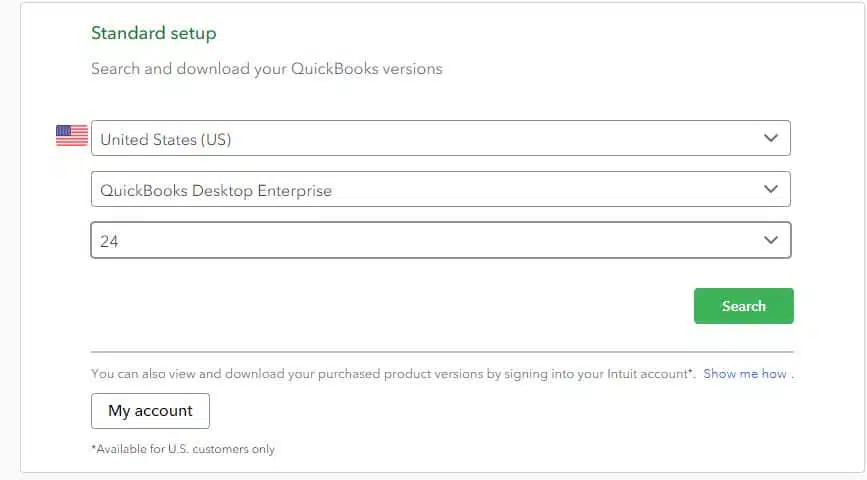This screenshot has width=867, height=480.
Task: Click the chevron arrow in the country dropdown
Action: pos(771,138)
